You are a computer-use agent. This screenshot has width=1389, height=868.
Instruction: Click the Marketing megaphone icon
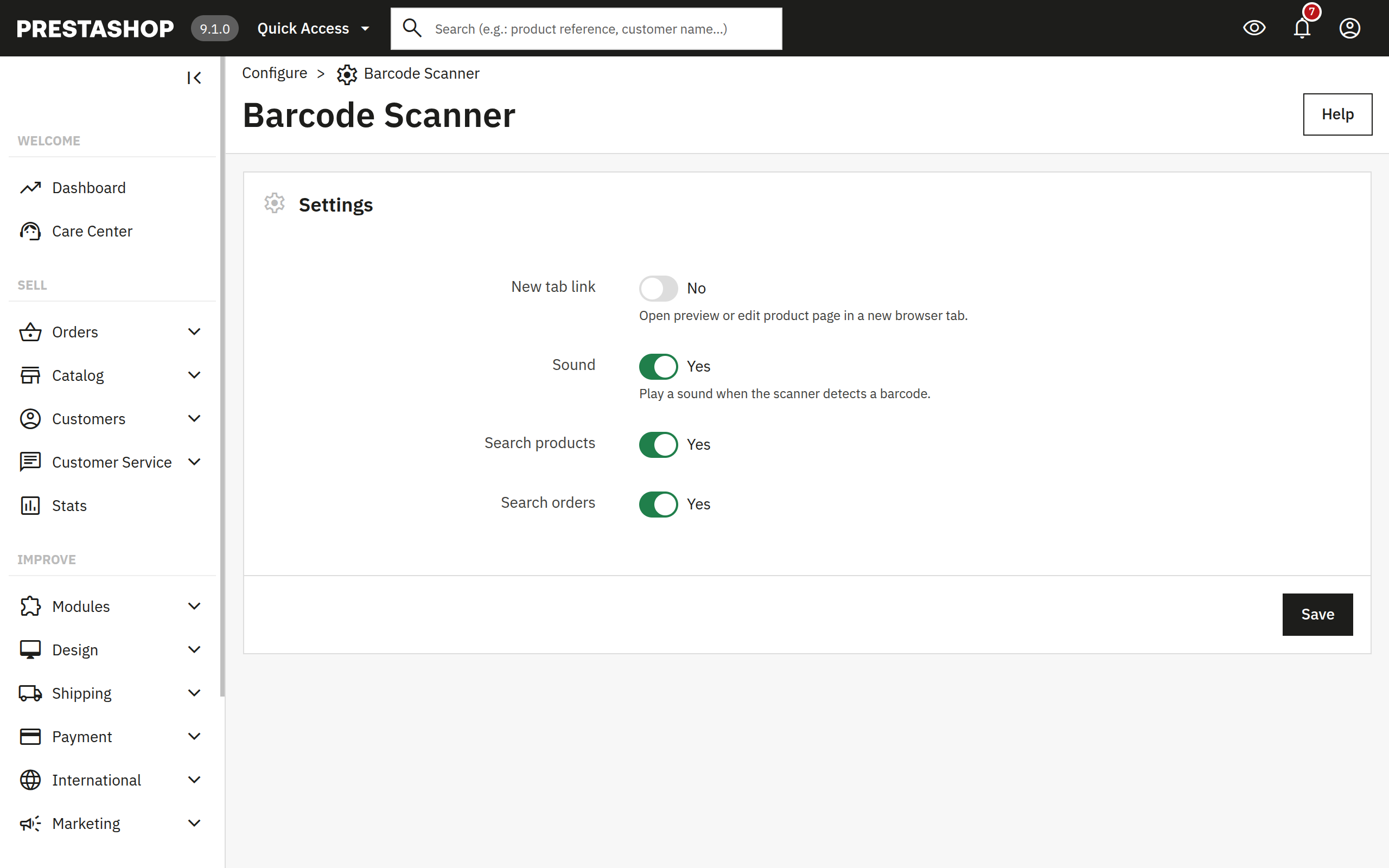(30, 823)
